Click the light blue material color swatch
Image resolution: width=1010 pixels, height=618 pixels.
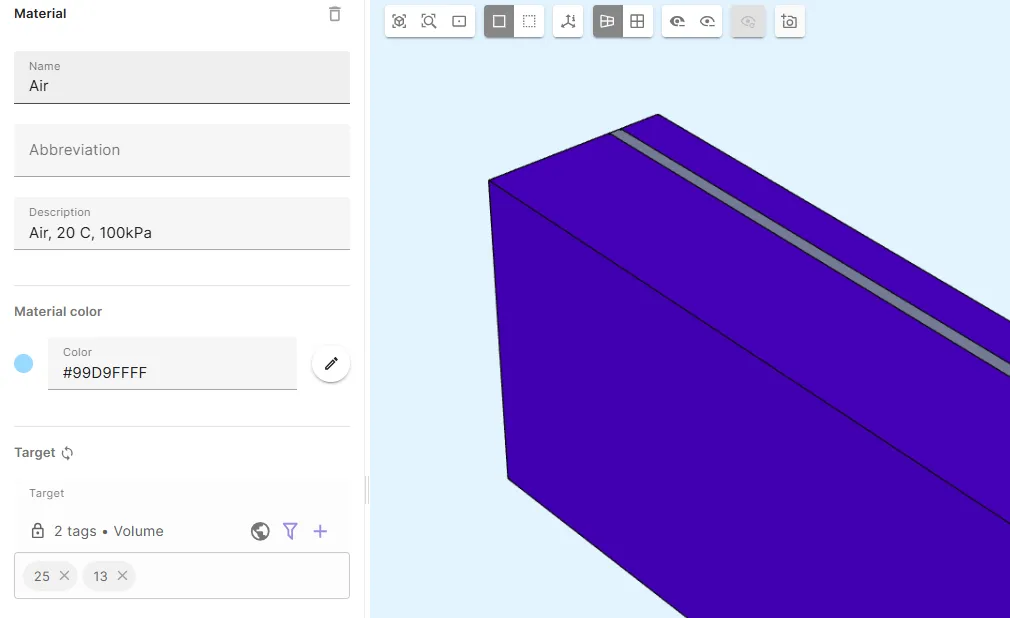[24, 364]
